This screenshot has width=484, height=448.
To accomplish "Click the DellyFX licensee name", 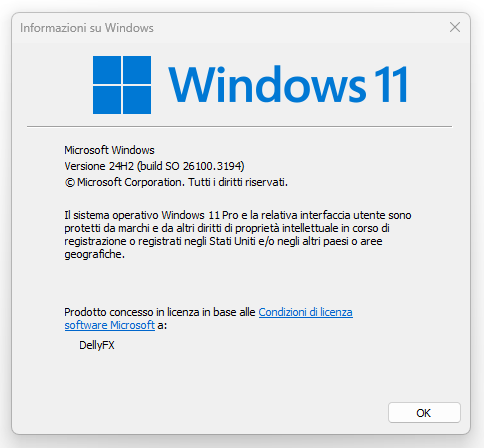I will click(x=97, y=345).
